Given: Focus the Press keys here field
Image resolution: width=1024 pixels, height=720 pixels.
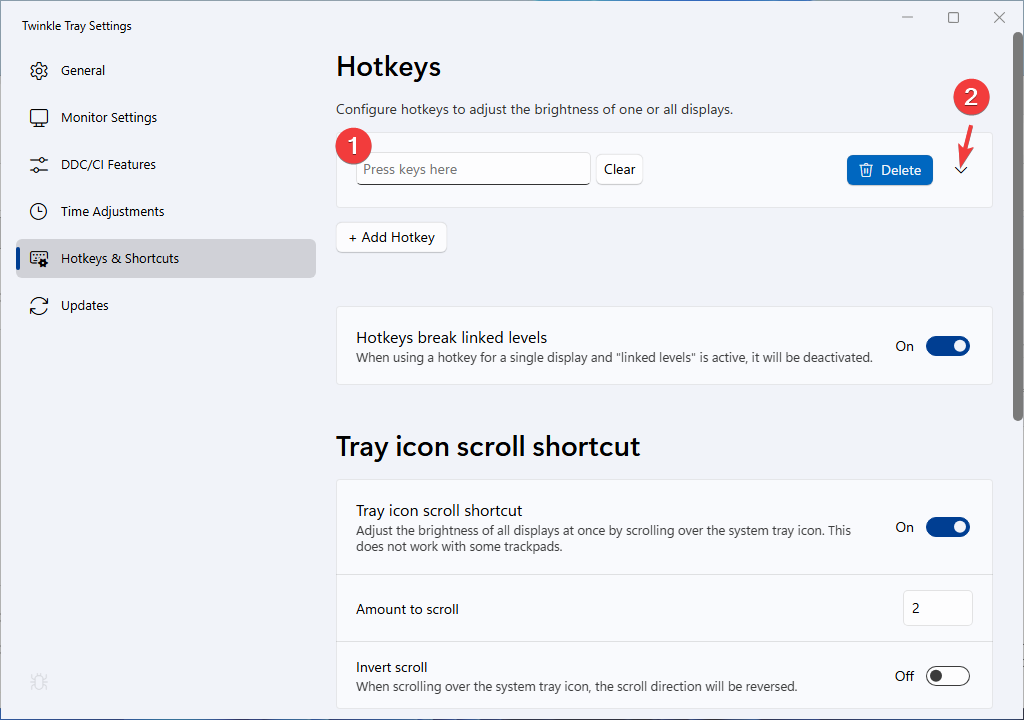Looking at the screenshot, I should (473, 169).
